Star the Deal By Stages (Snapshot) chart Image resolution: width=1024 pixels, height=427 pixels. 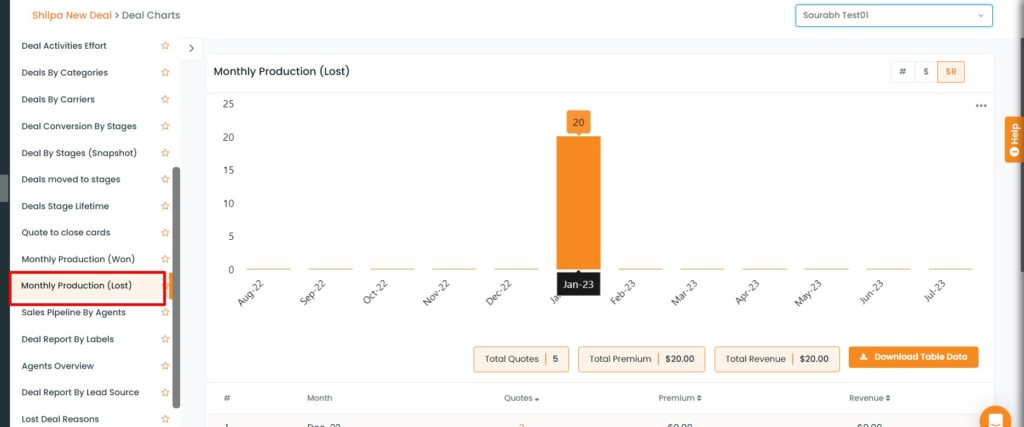[165, 153]
